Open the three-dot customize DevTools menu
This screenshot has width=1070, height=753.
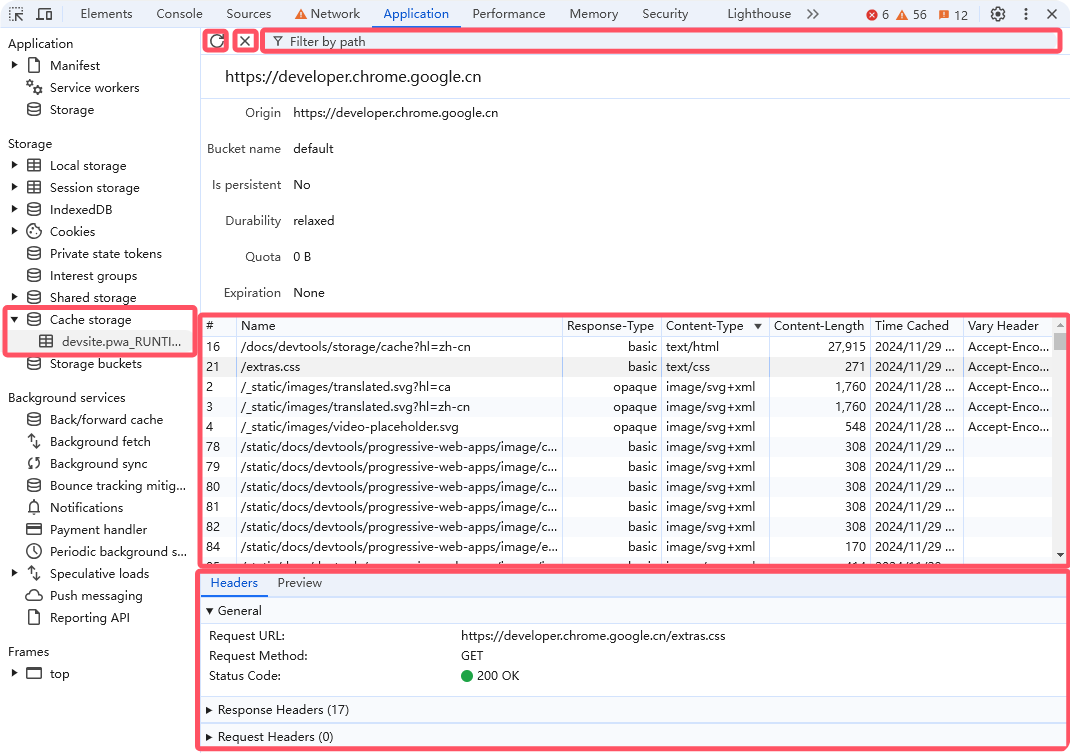pyautogui.click(x=1025, y=14)
